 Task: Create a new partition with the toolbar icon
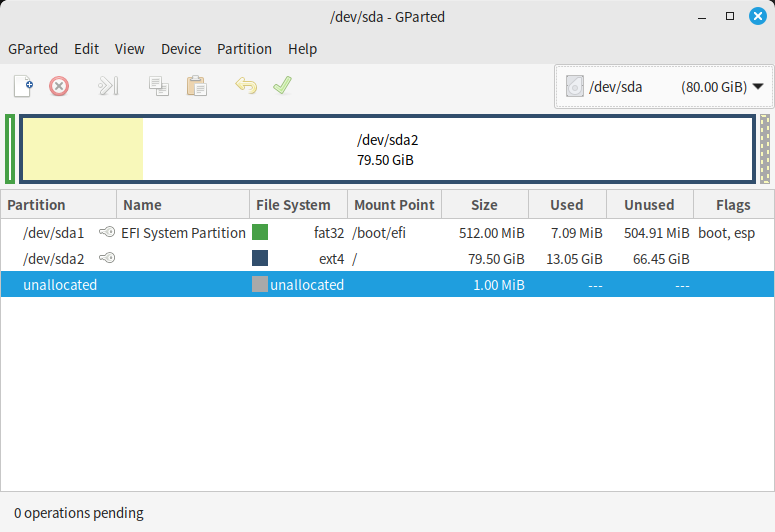click(23, 87)
